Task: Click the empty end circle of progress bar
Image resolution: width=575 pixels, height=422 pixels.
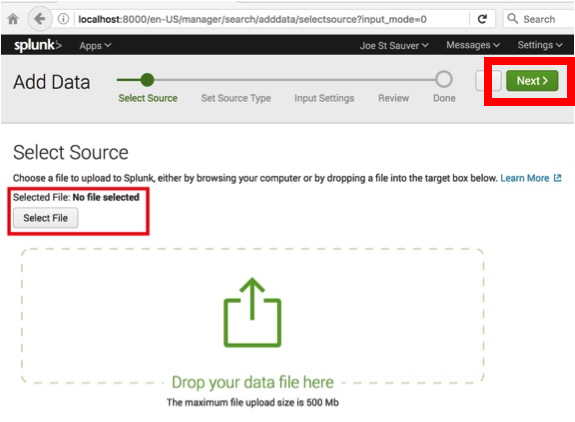Action: pyautogui.click(x=444, y=79)
